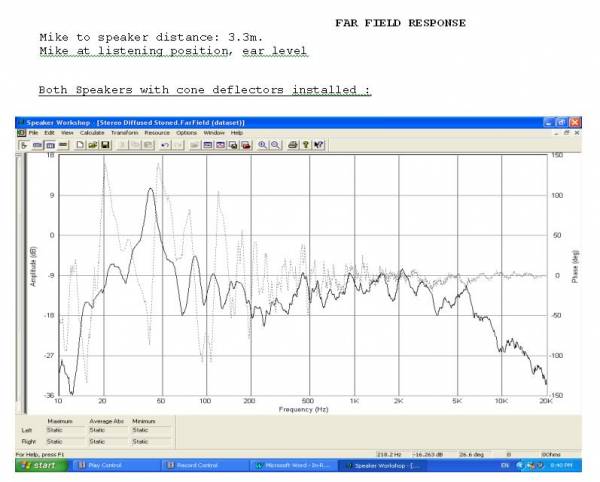
Task: Click the Right Maximum Static field
Action: tap(64, 442)
